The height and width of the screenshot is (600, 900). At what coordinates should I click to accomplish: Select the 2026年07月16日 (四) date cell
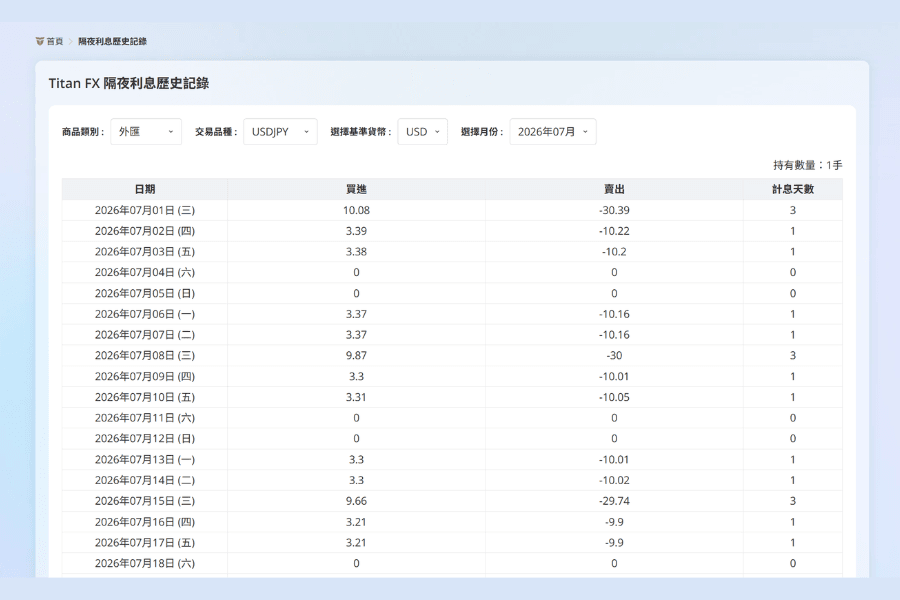coord(145,522)
